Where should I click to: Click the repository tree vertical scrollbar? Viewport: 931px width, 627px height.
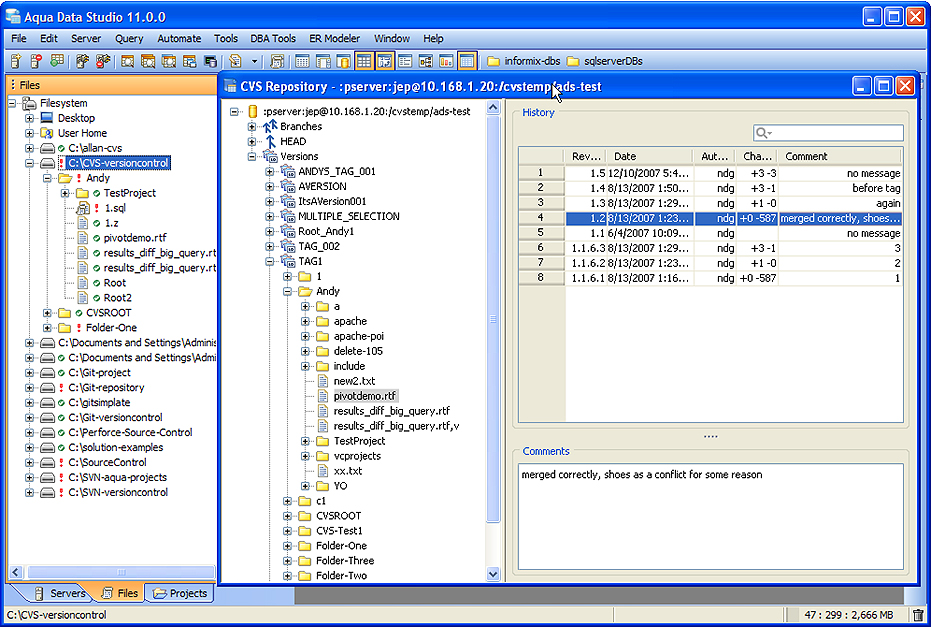pos(492,320)
